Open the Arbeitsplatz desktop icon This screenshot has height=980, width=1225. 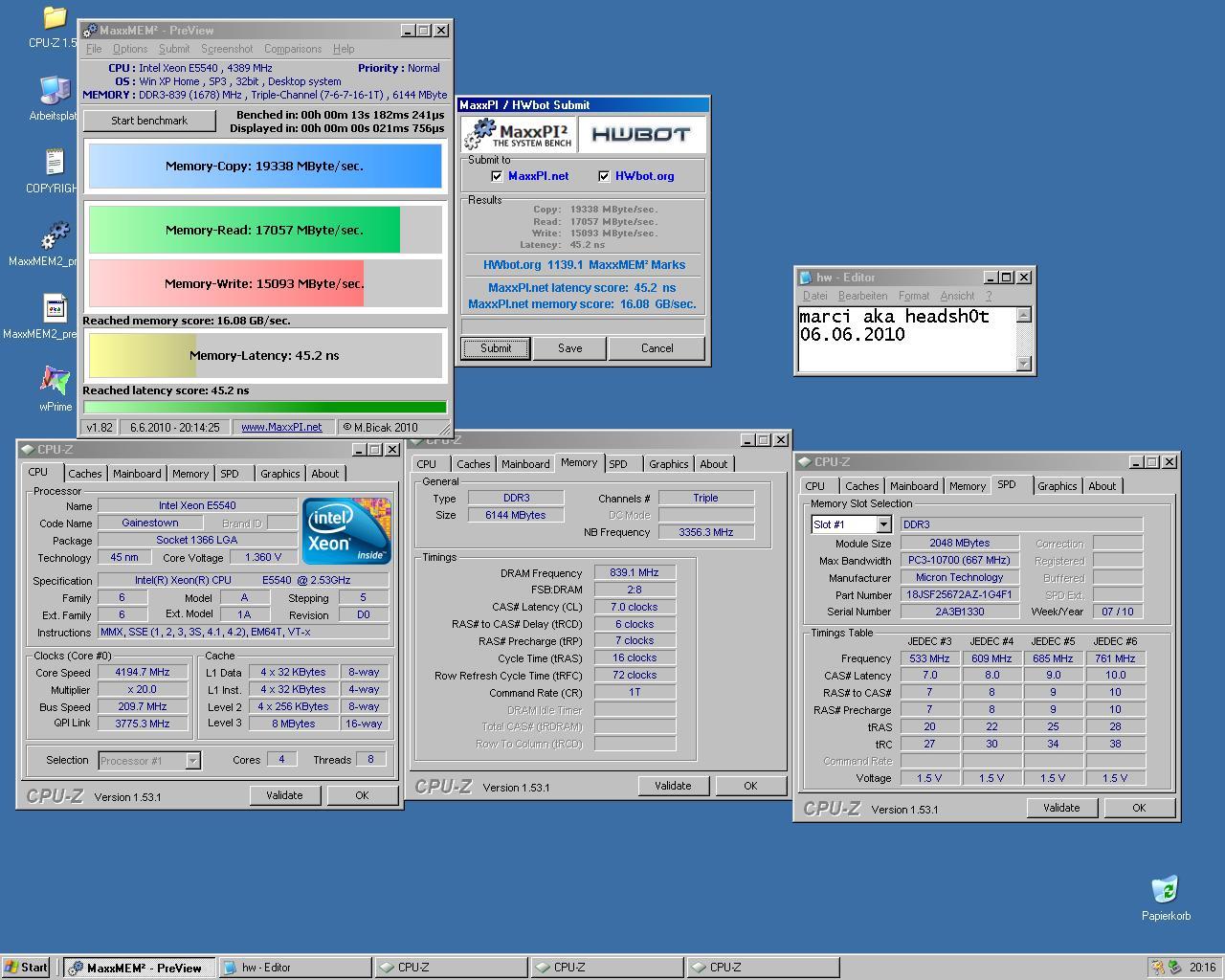coord(55,91)
